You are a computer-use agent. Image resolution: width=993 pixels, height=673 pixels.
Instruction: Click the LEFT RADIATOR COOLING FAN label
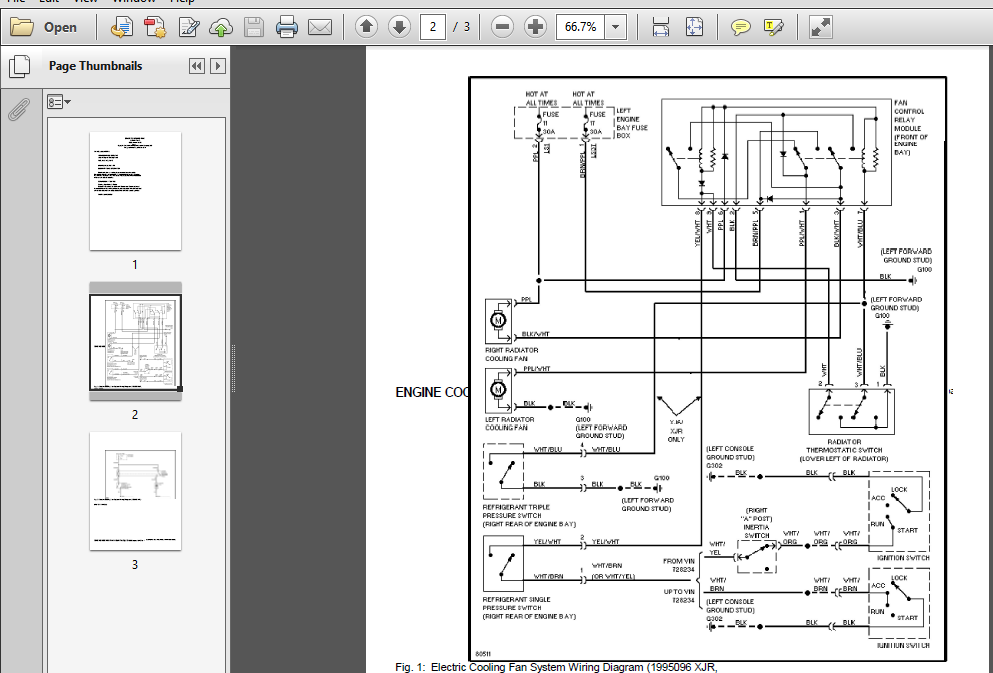point(510,424)
